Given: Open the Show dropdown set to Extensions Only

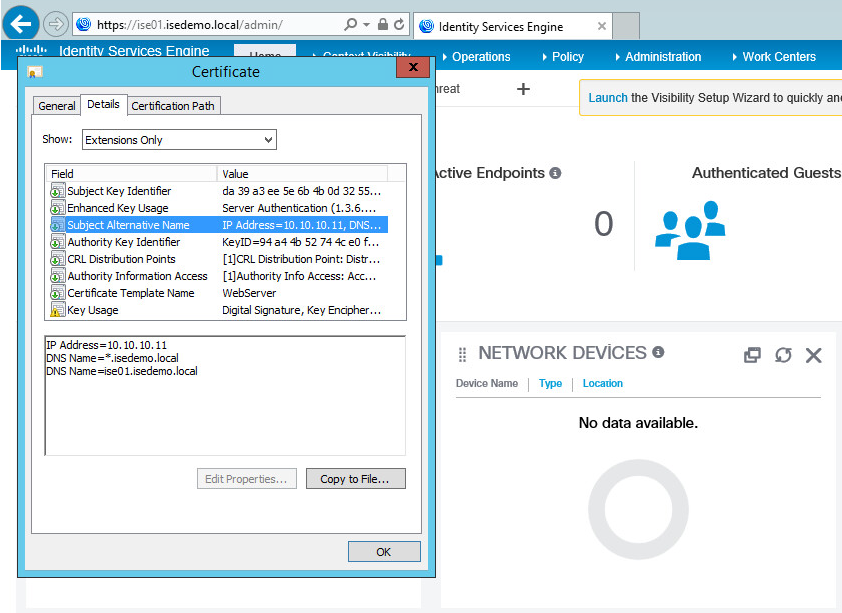Looking at the screenshot, I should tap(179, 140).
